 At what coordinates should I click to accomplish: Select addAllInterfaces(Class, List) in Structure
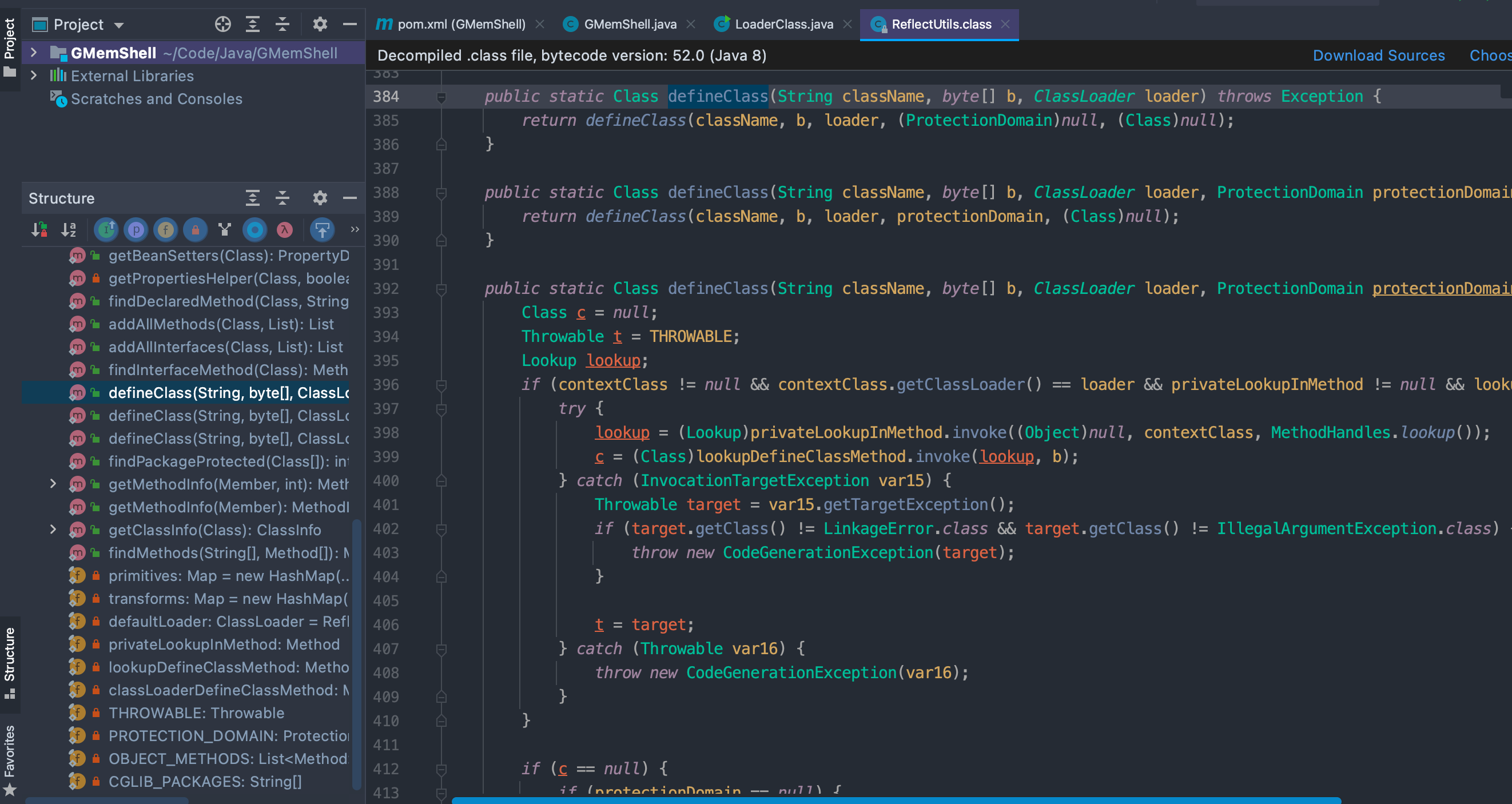pos(225,347)
